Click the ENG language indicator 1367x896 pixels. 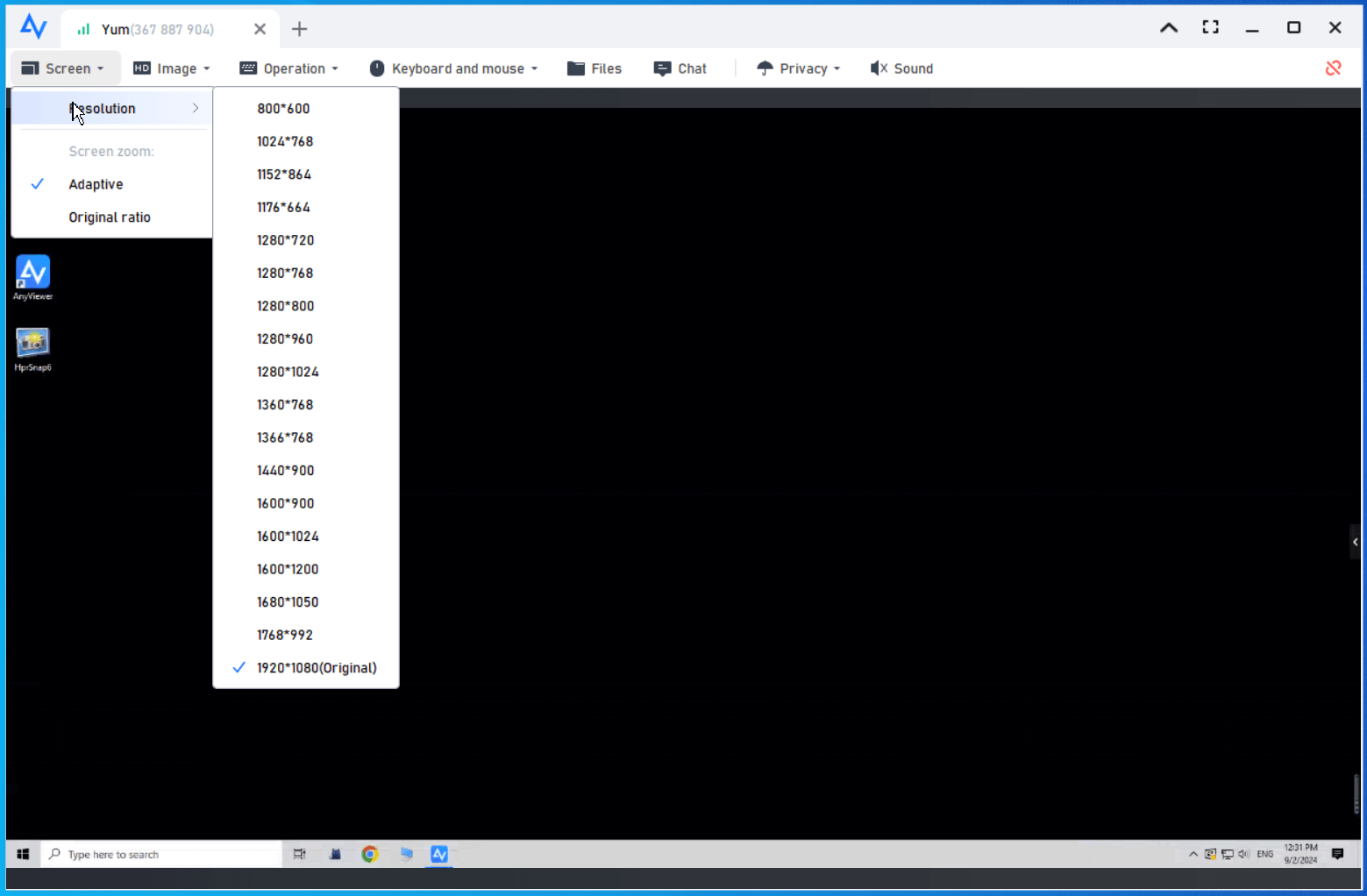[1264, 854]
